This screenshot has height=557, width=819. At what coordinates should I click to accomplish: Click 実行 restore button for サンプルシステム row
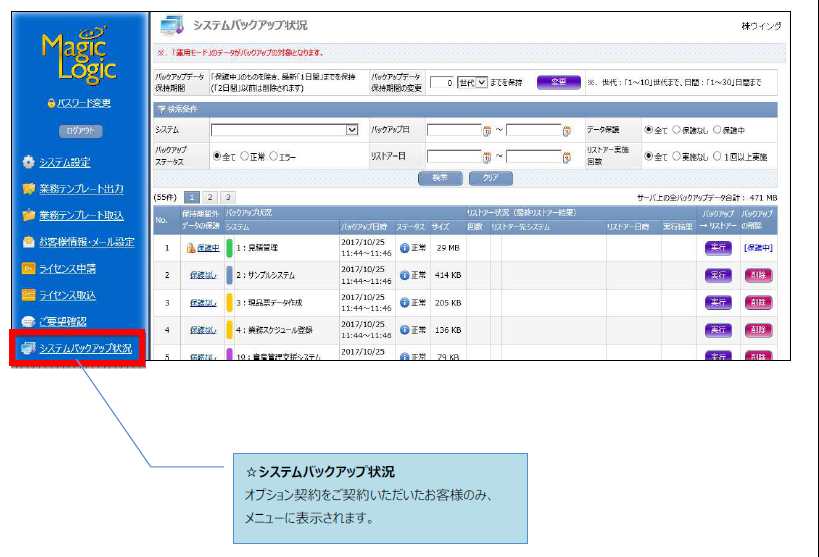[x=718, y=275]
